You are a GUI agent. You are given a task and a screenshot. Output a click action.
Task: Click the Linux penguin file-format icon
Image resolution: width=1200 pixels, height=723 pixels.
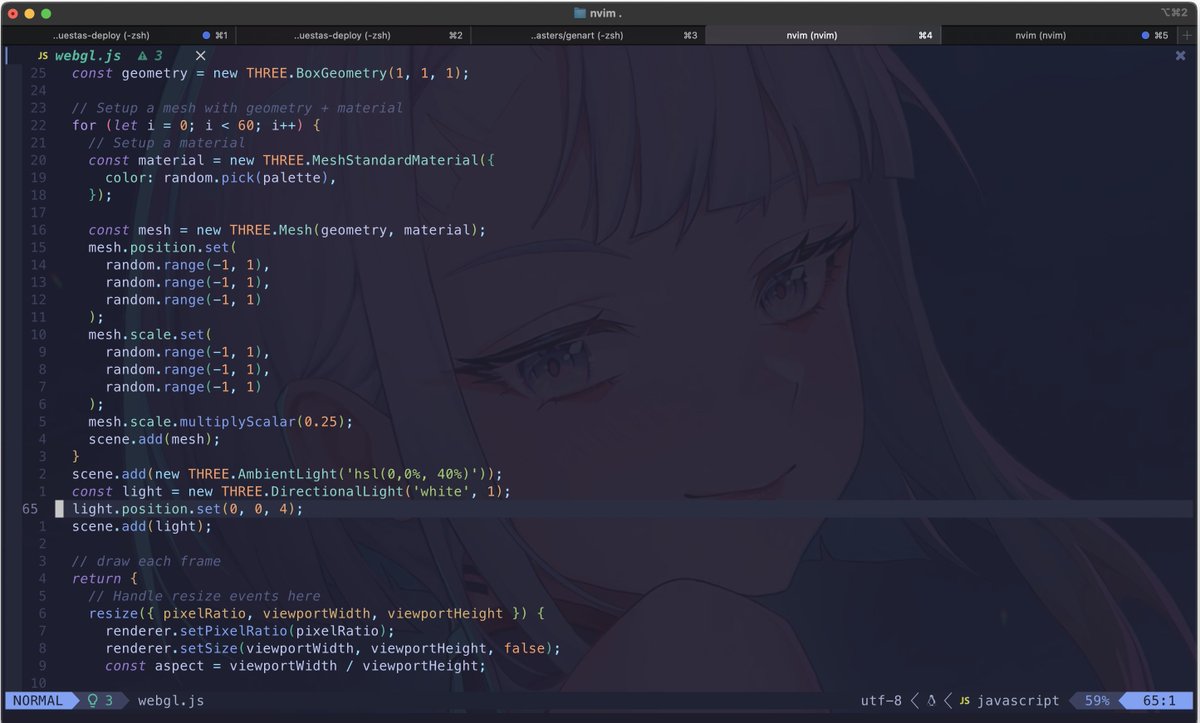[x=931, y=701]
